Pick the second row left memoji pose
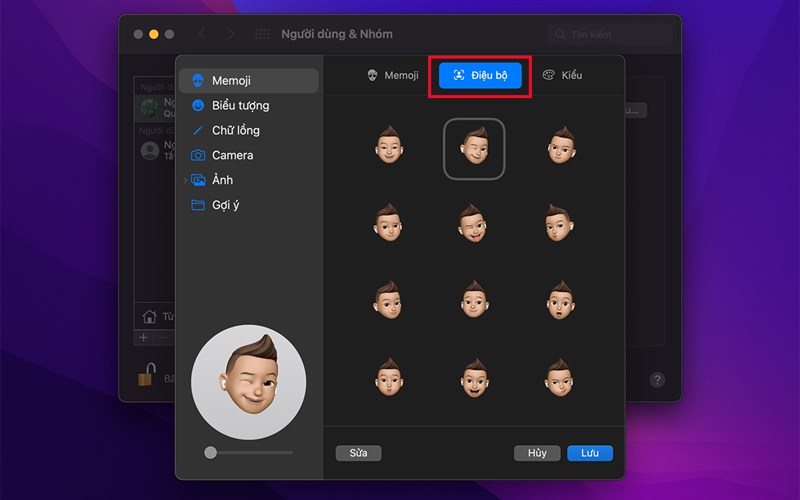Viewport: 800px width, 500px height. 388,223
